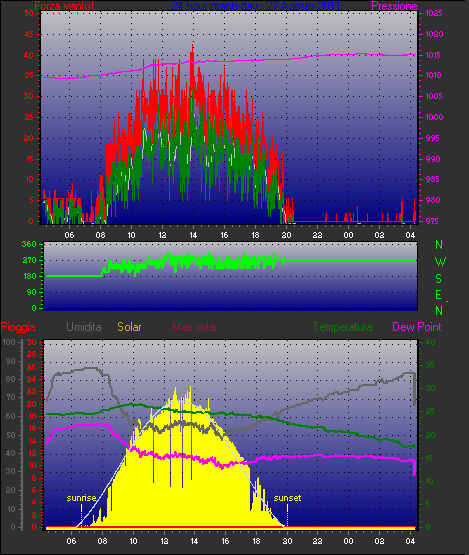Viewport: 469px width, 555px height.
Task: Click the 14 hour tick on wind chart
Action: point(193,235)
